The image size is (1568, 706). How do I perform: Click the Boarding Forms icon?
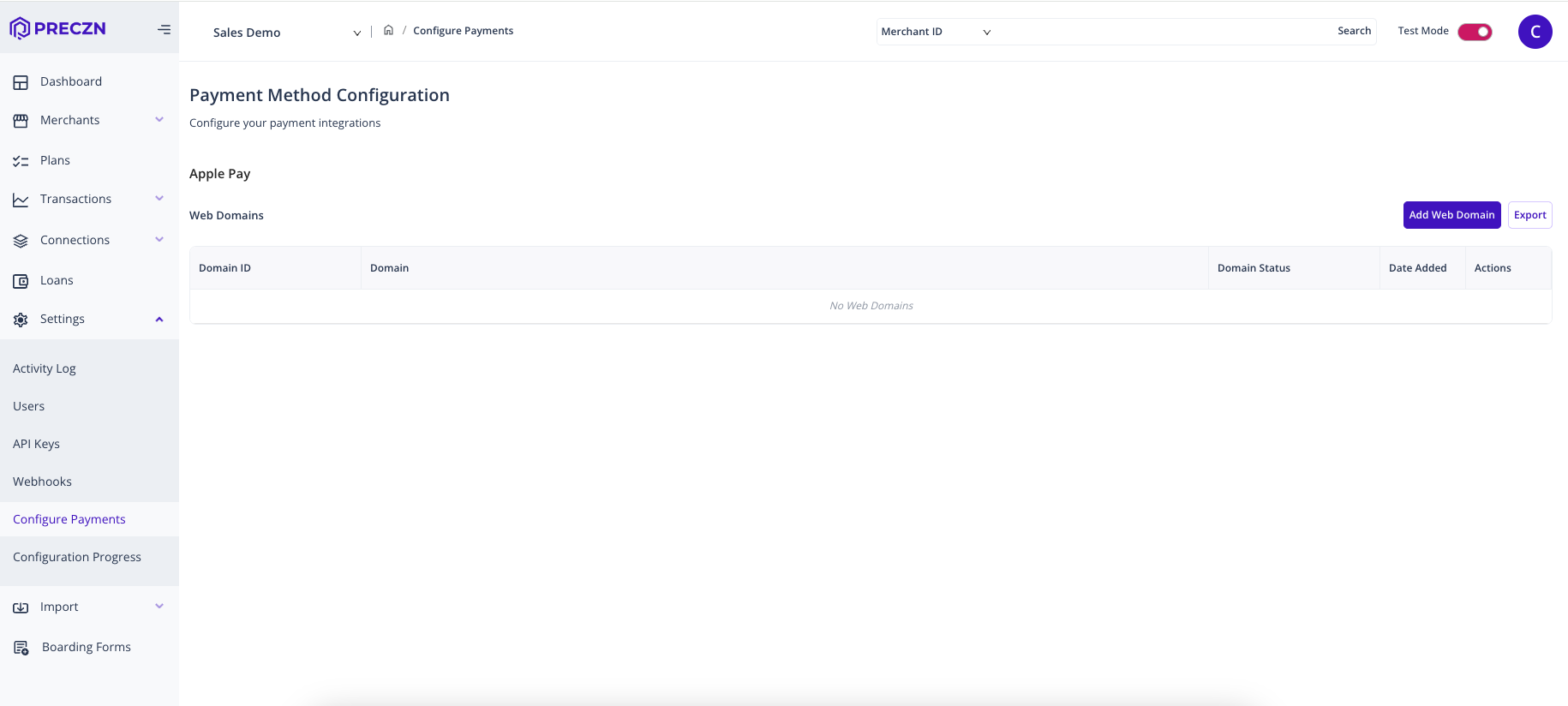(21, 648)
